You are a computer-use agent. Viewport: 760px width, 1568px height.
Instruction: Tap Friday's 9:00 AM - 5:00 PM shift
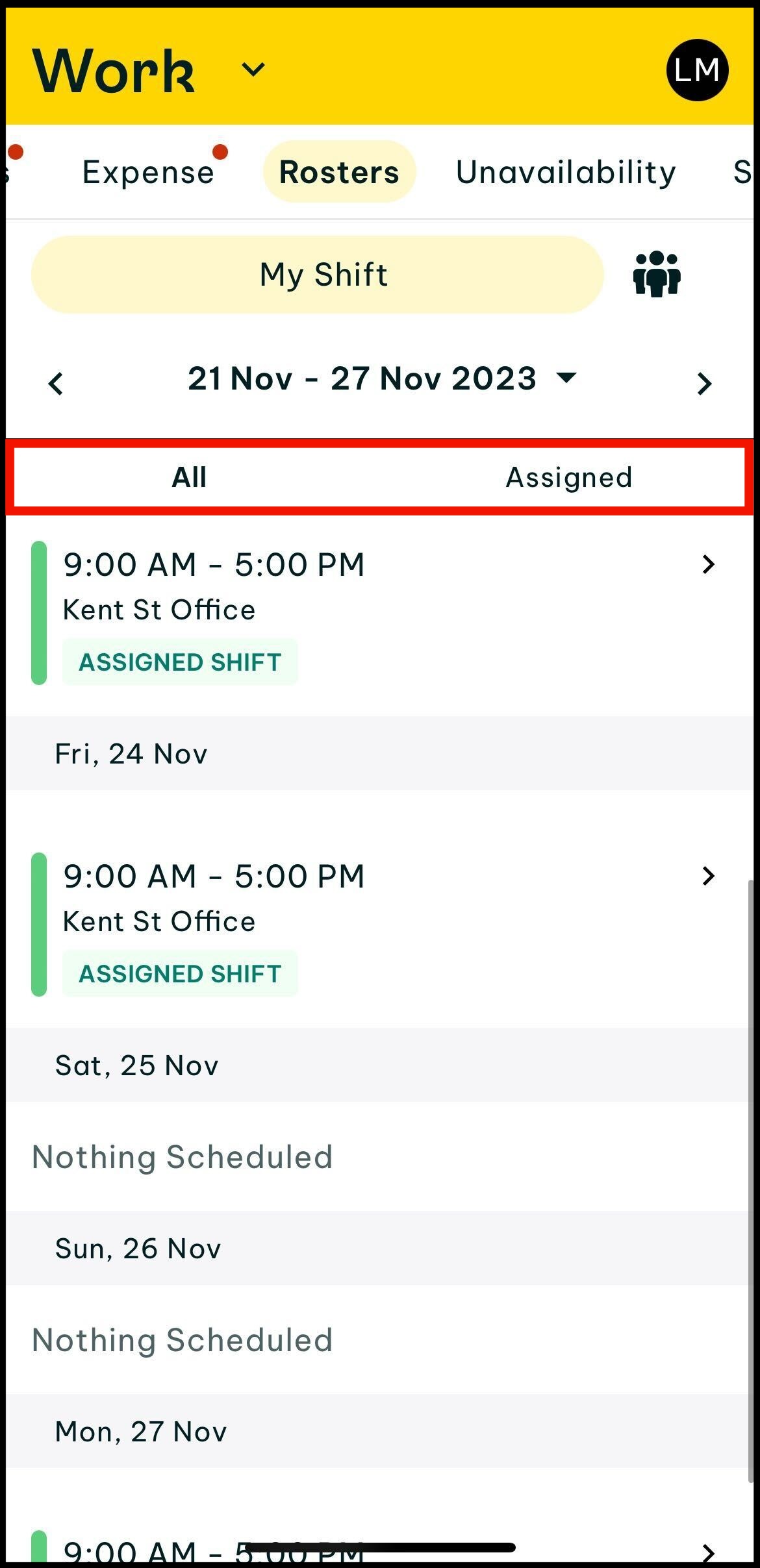pyautogui.click(x=214, y=876)
